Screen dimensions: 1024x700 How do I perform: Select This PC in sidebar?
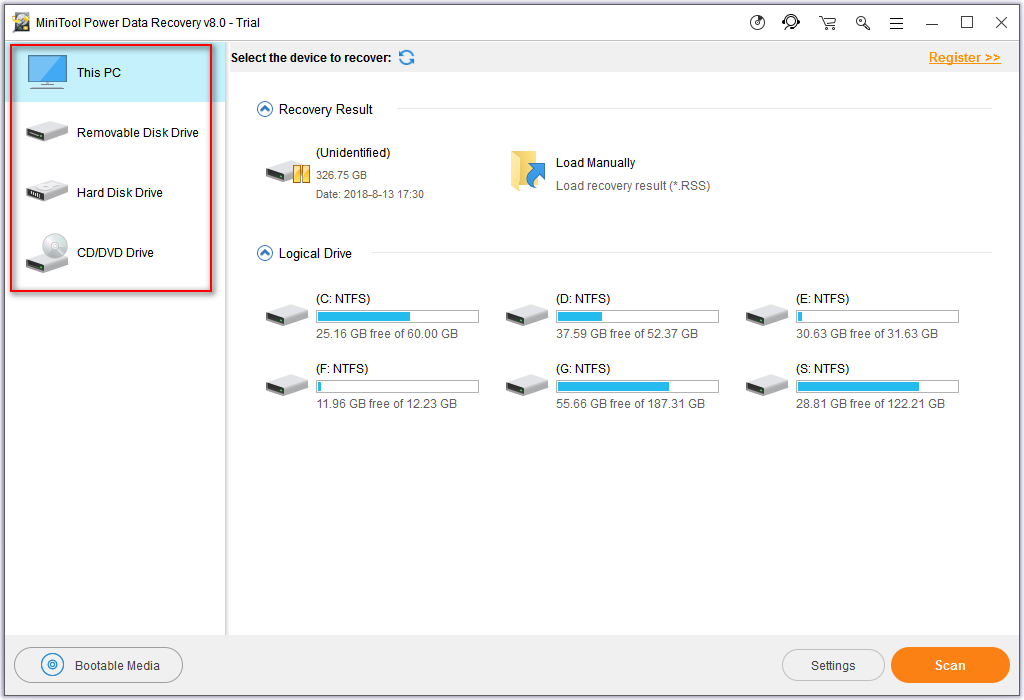click(116, 72)
